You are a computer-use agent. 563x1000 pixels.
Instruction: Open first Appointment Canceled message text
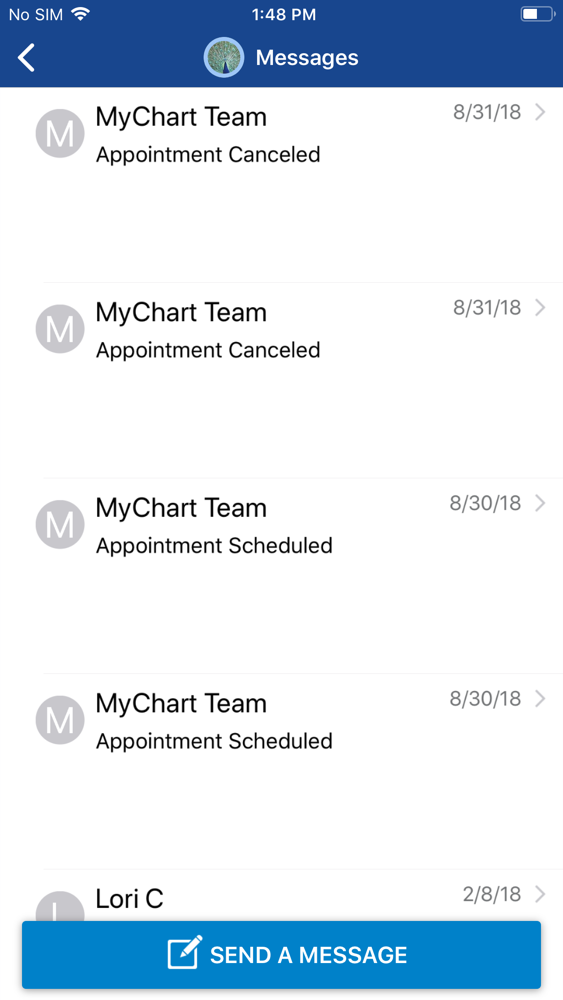click(208, 155)
